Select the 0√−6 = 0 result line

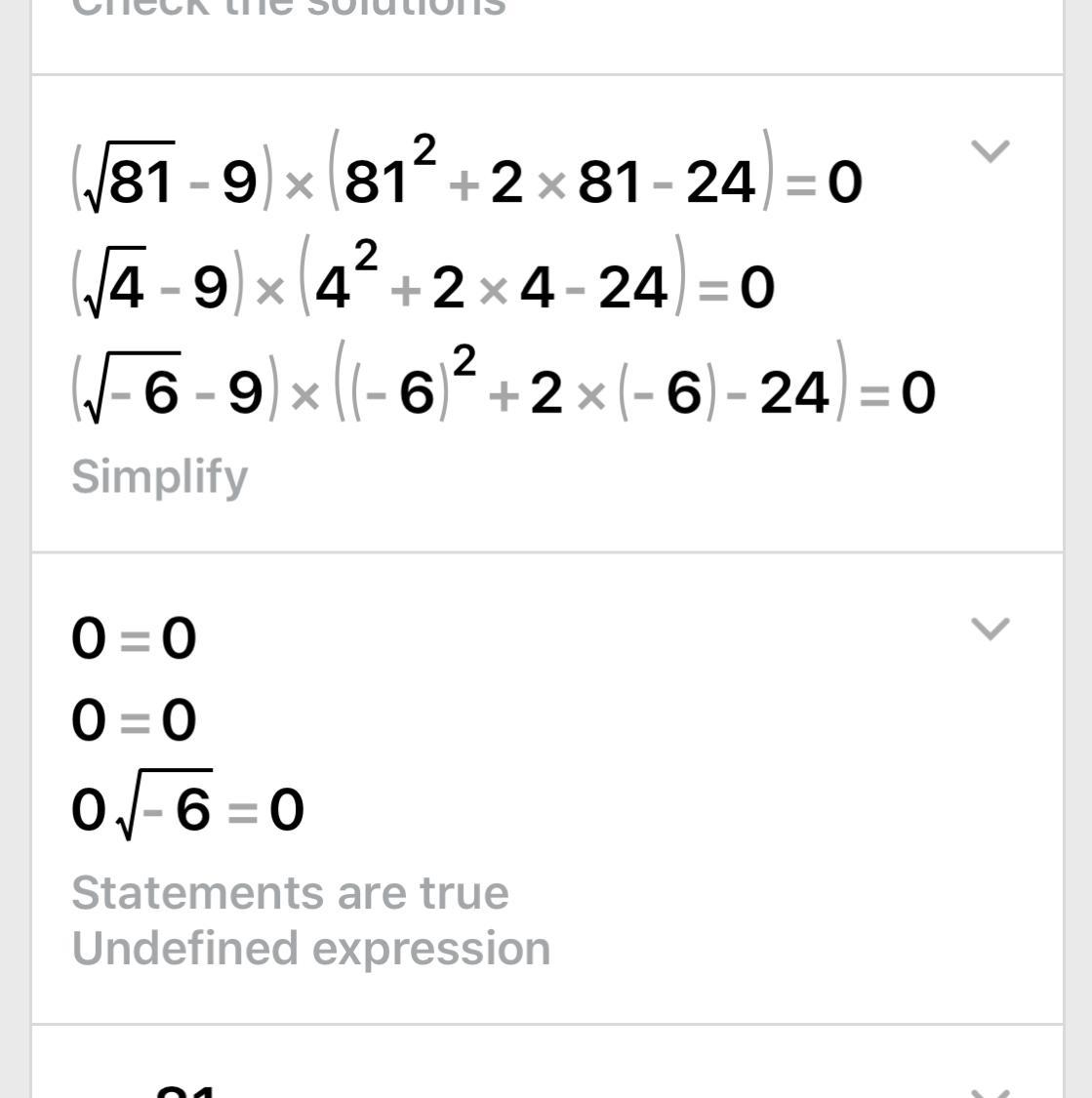pyautogui.click(x=187, y=809)
